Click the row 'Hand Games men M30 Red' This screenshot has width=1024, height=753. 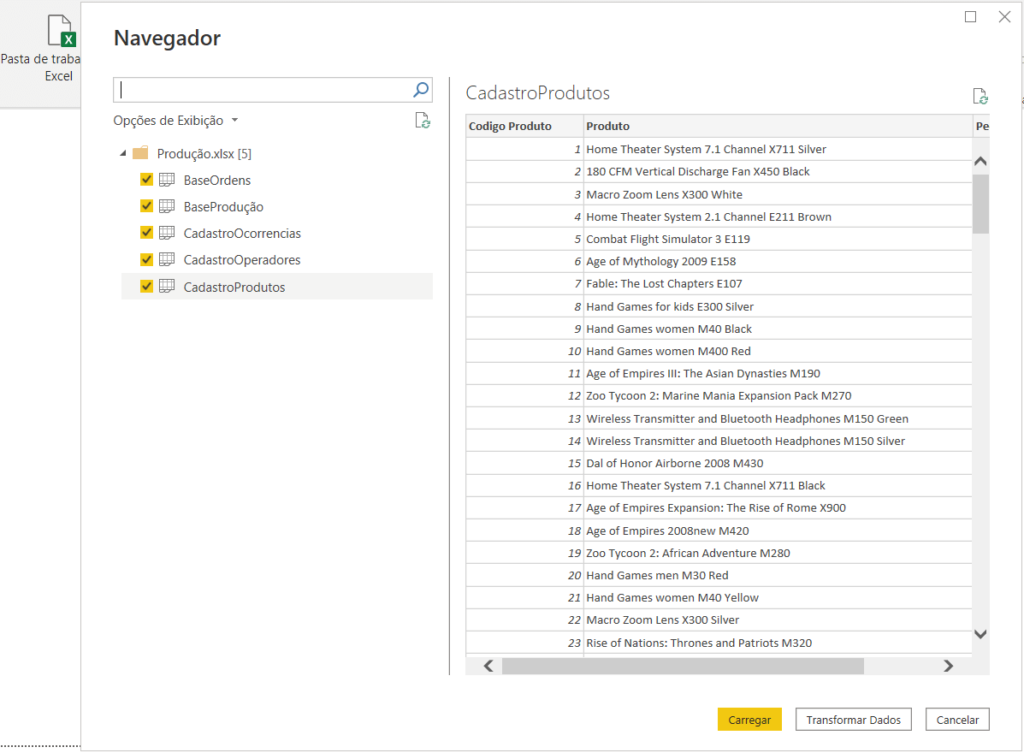(719, 575)
